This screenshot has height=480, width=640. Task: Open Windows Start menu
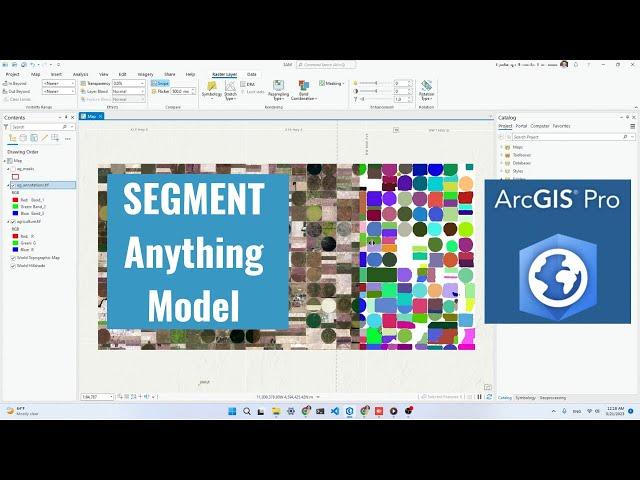point(232,411)
